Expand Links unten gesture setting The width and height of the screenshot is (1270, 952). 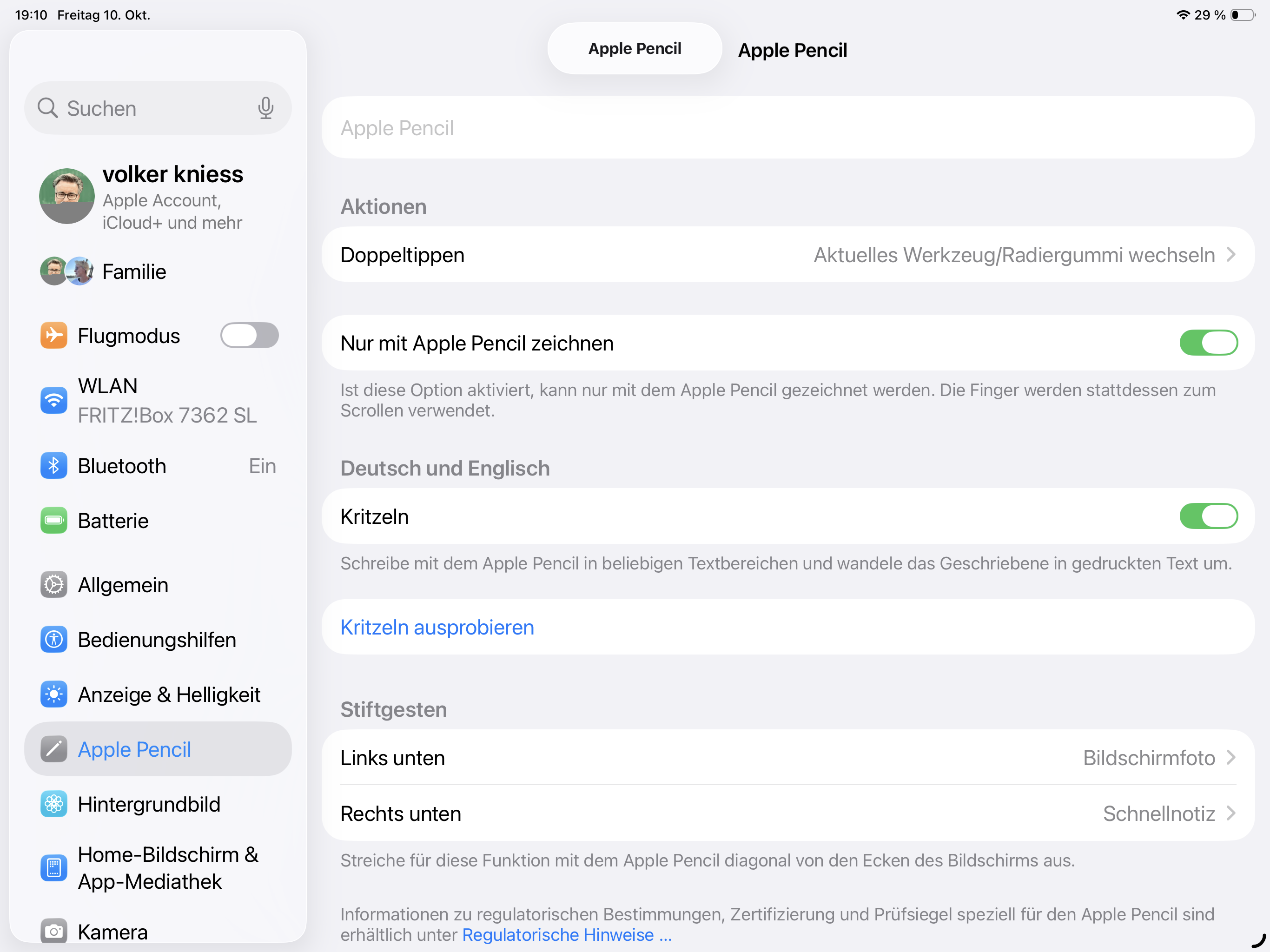pyautogui.click(x=788, y=757)
